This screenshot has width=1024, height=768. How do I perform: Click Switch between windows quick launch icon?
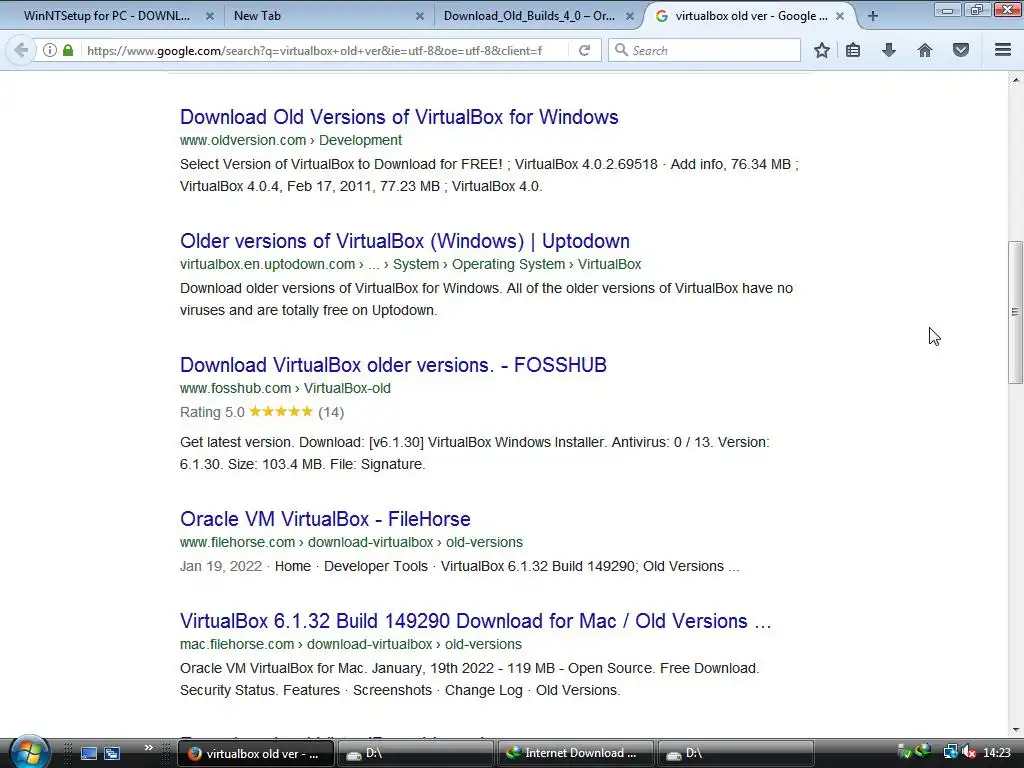[112, 754]
